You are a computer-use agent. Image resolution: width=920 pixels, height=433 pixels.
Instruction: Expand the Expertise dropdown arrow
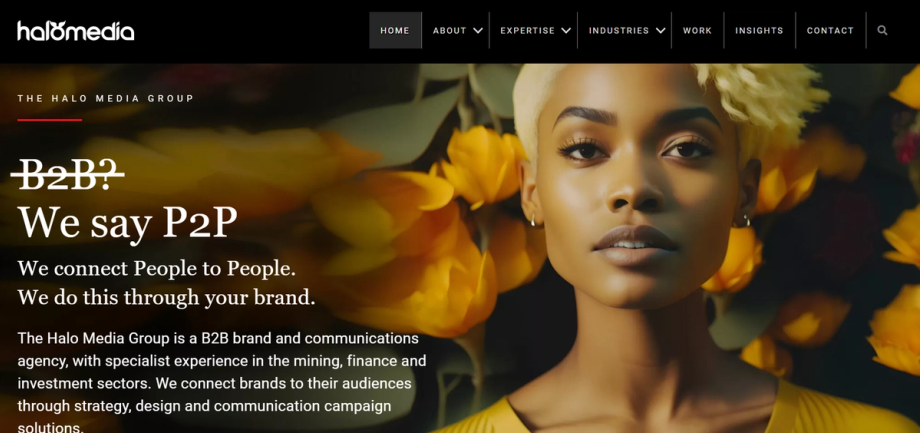pos(566,31)
